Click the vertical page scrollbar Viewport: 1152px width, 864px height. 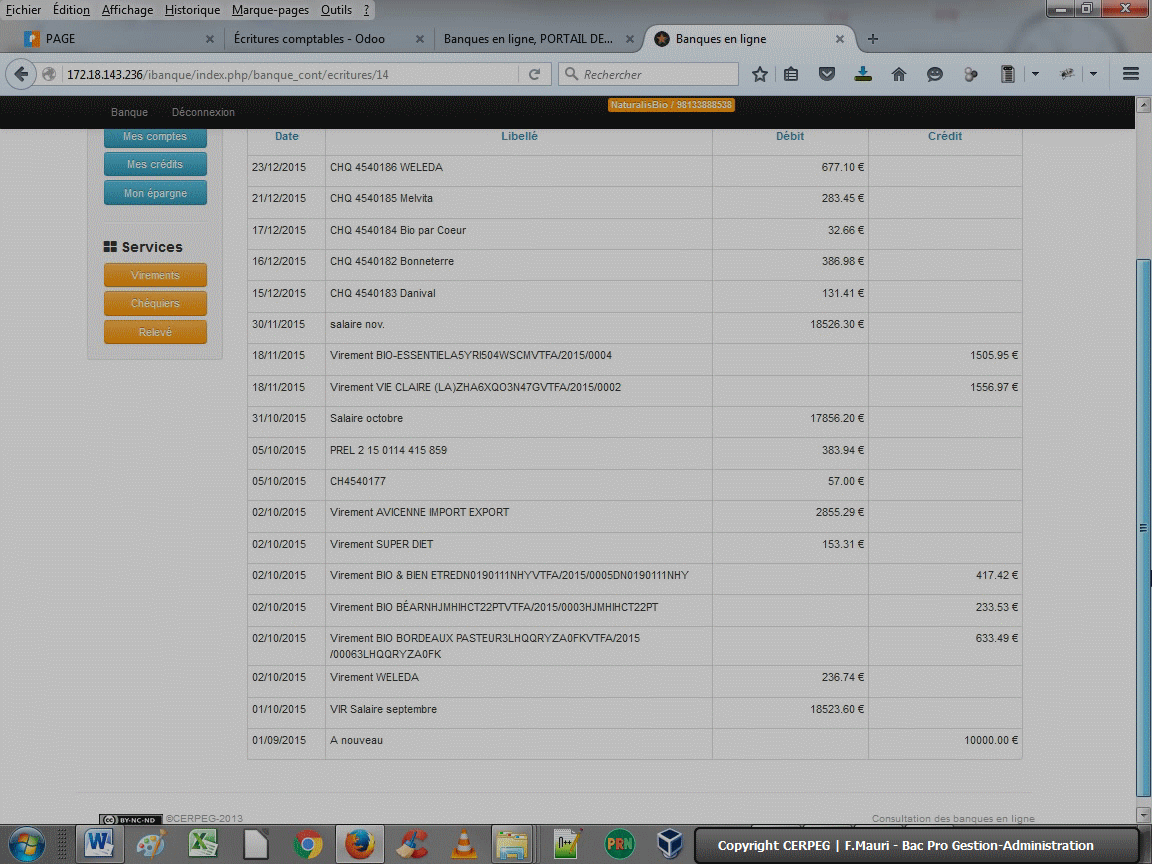[1143, 528]
